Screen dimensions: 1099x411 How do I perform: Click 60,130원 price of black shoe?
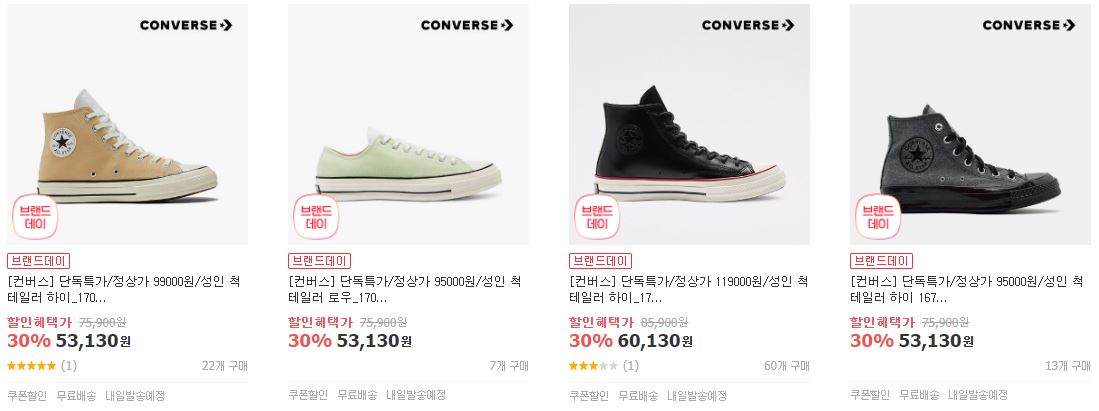[x=655, y=341]
